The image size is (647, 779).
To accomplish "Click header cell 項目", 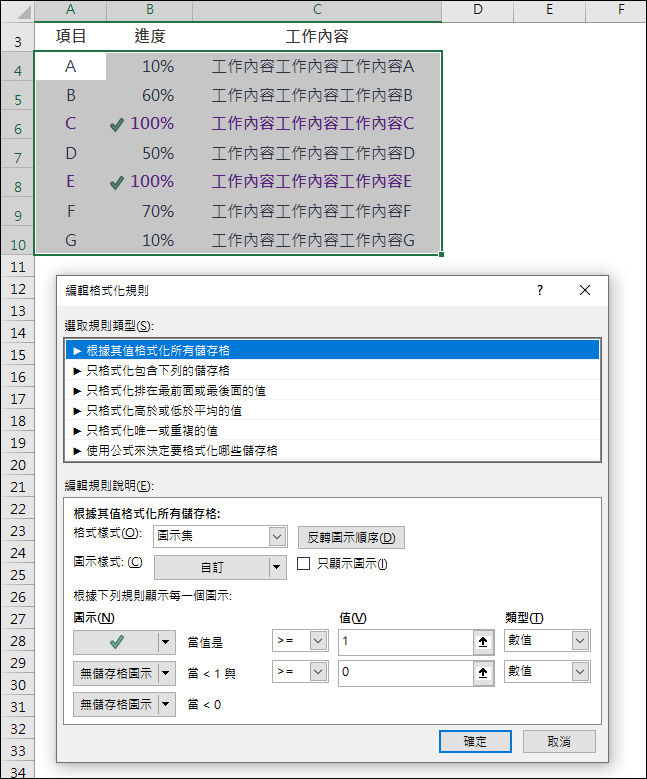I will click(71, 37).
